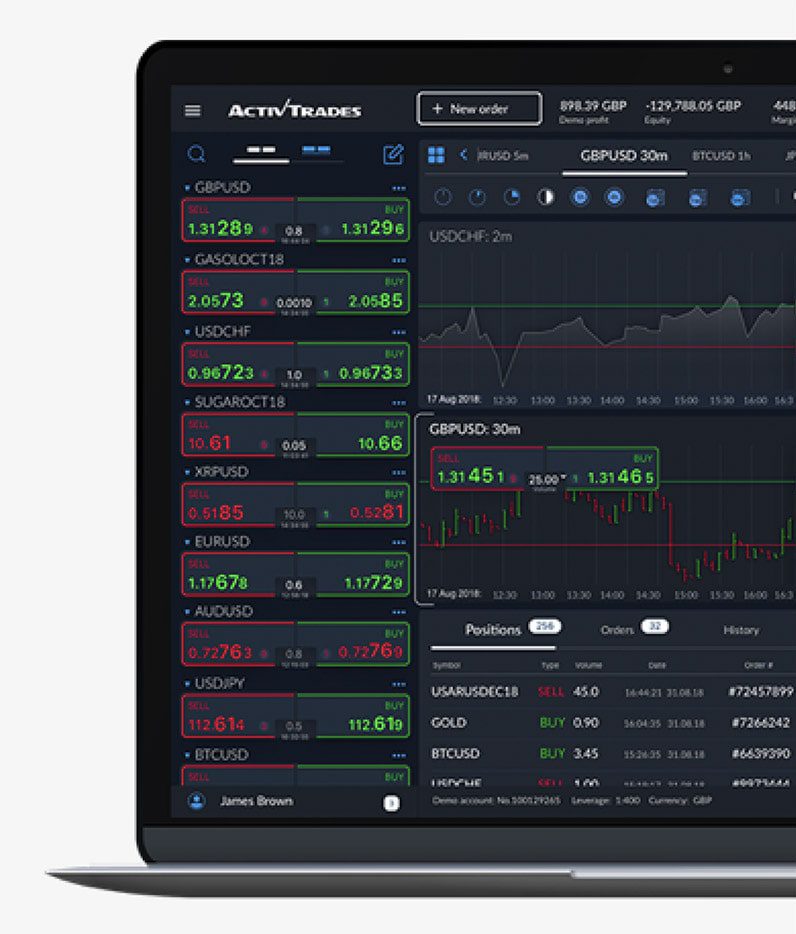The width and height of the screenshot is (796, 934).
Task: Open the chart grid layout icon
Action: click(x=436, y=155)
